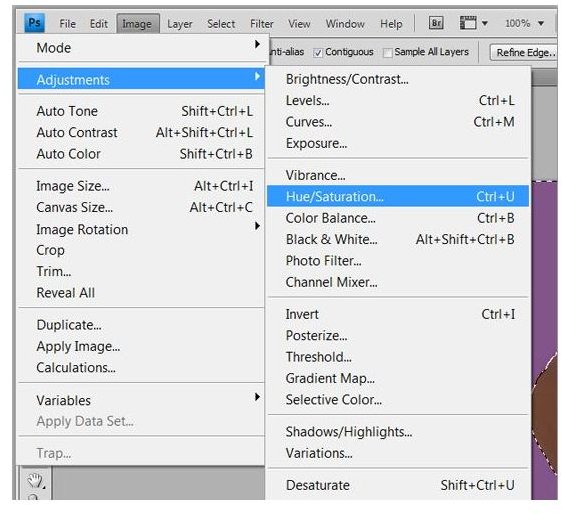This screenshot has width=562, height=514.
Task: Choose Invert adjustment
Action: pyautogui.click(x=398, y=314)
